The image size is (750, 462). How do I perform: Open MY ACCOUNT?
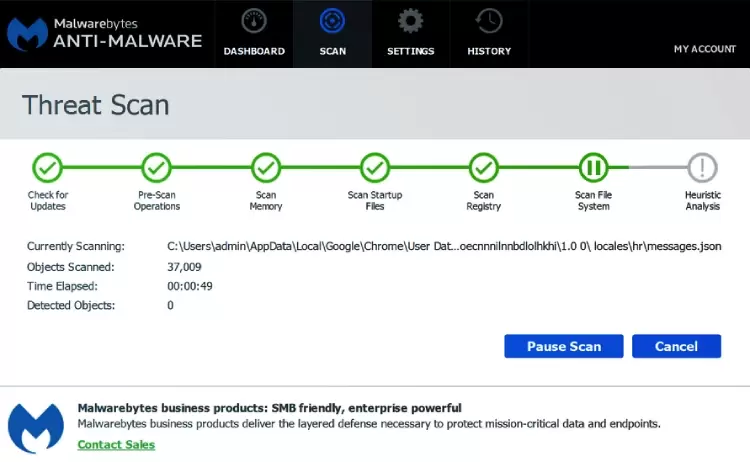click(705, 49)
